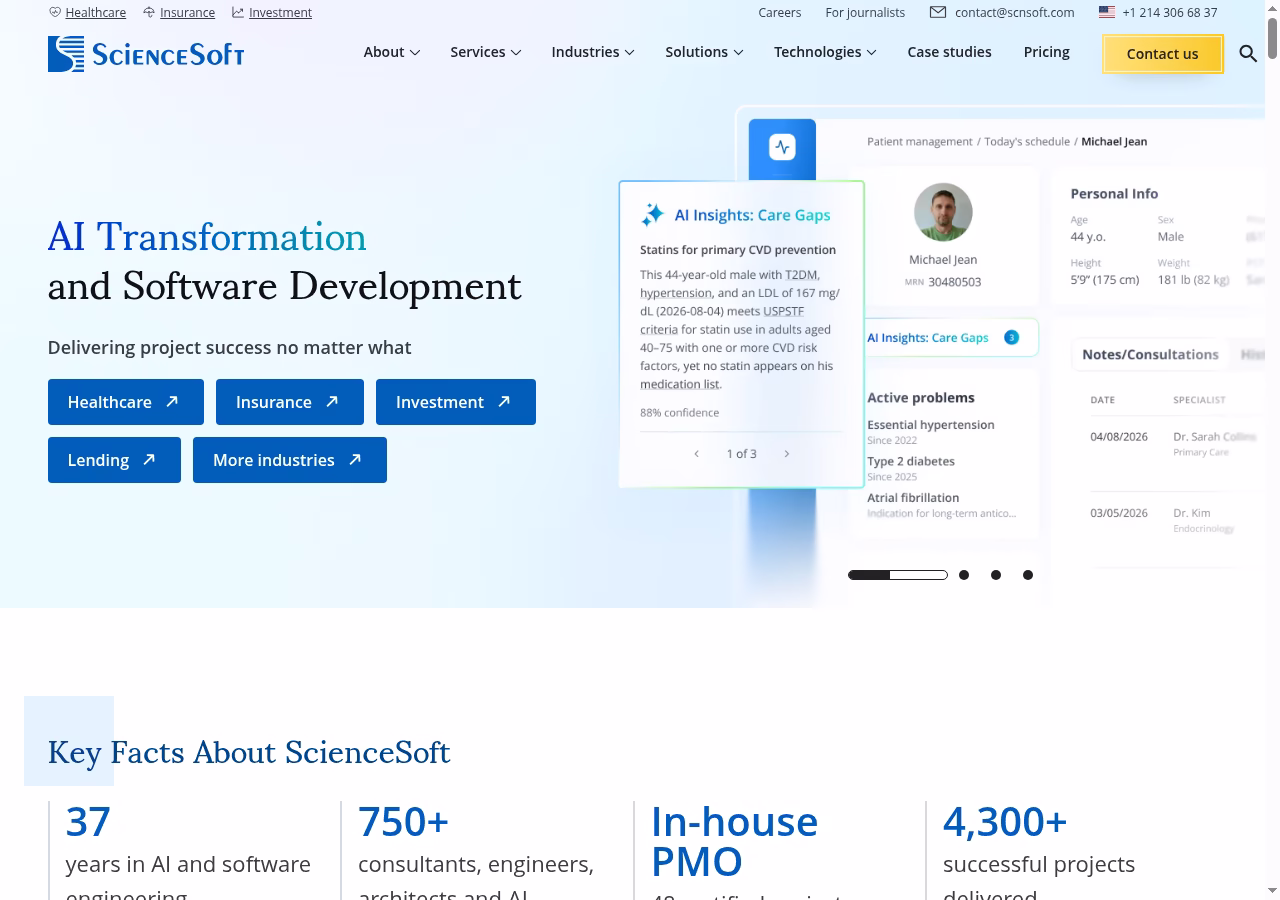Click the yellow Contact us button

click(x=1162, y=54)
